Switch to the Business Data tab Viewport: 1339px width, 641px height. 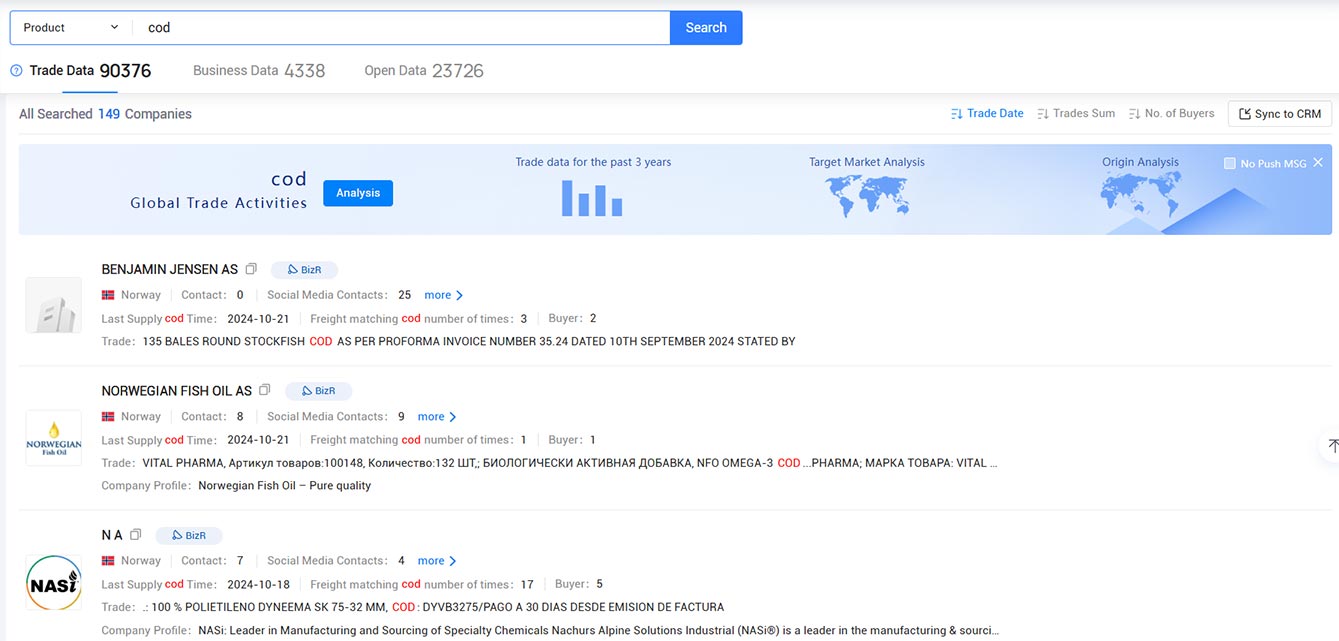(x=259, y=71)
